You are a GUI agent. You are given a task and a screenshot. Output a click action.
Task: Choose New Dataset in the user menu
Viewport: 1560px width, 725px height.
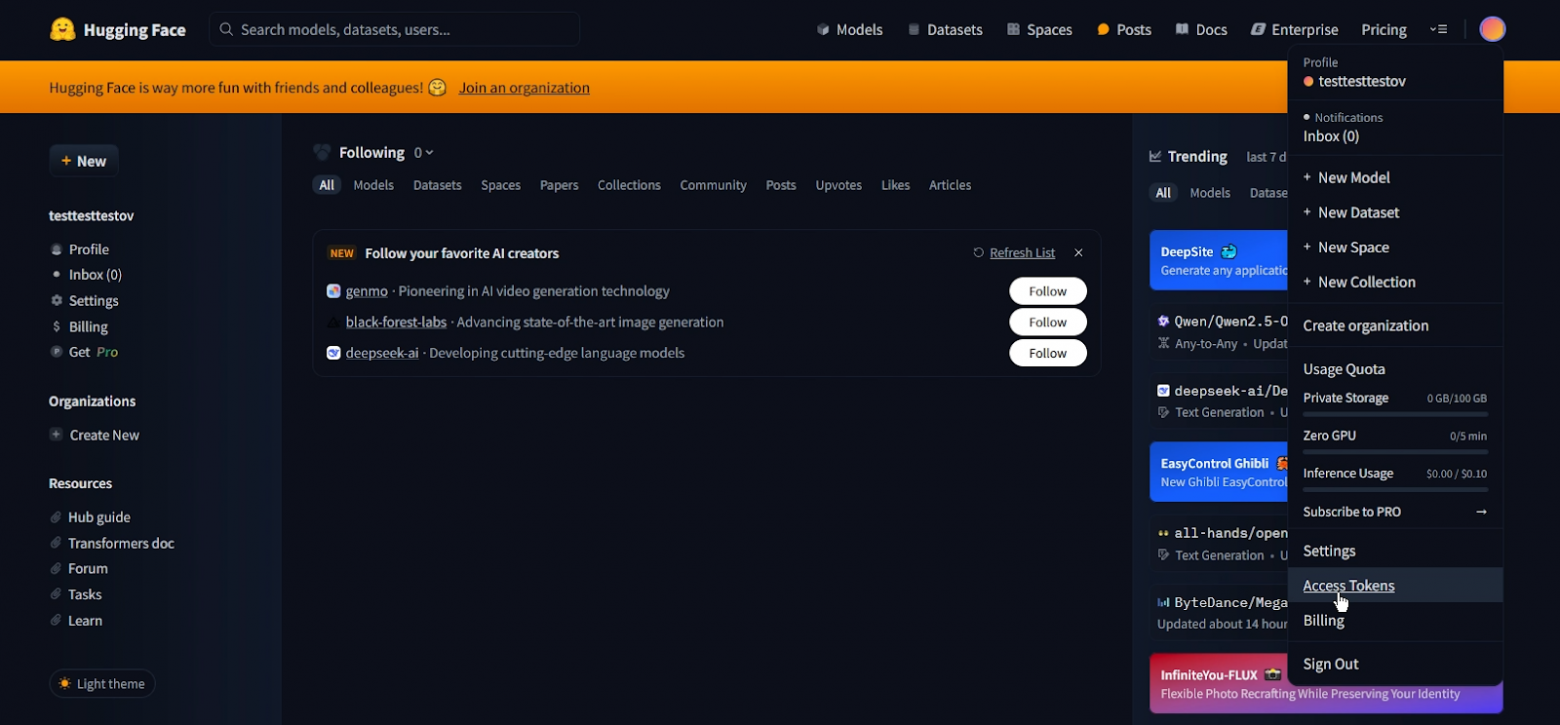pos(1395,212)
